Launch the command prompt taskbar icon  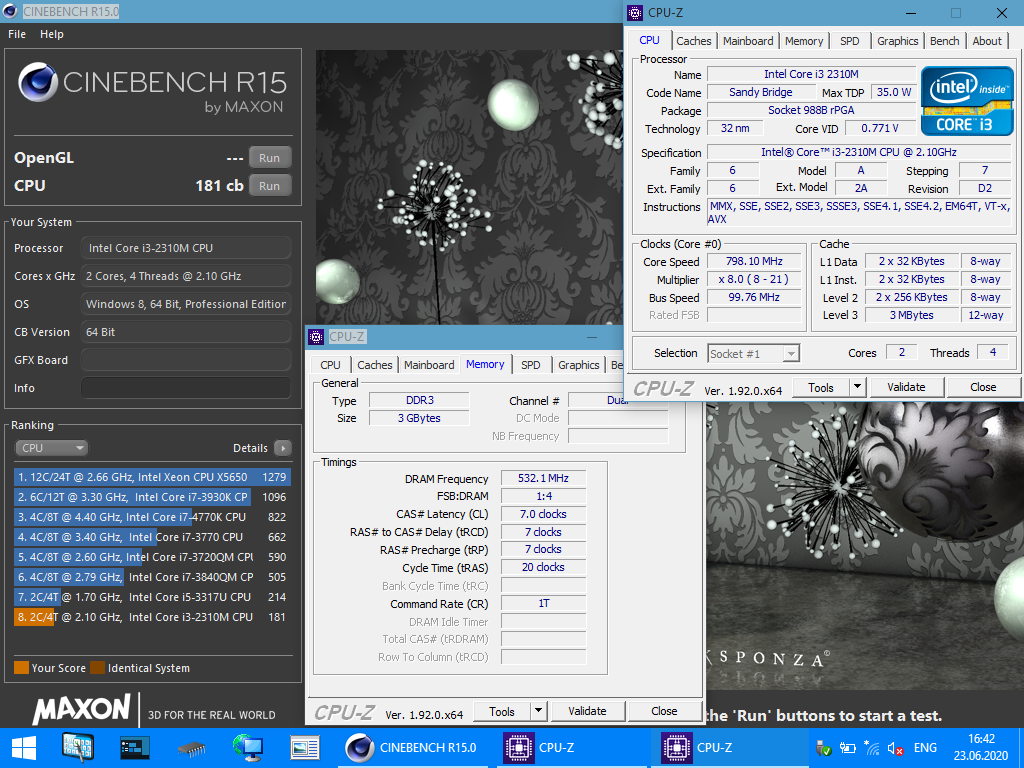point(135,748)
